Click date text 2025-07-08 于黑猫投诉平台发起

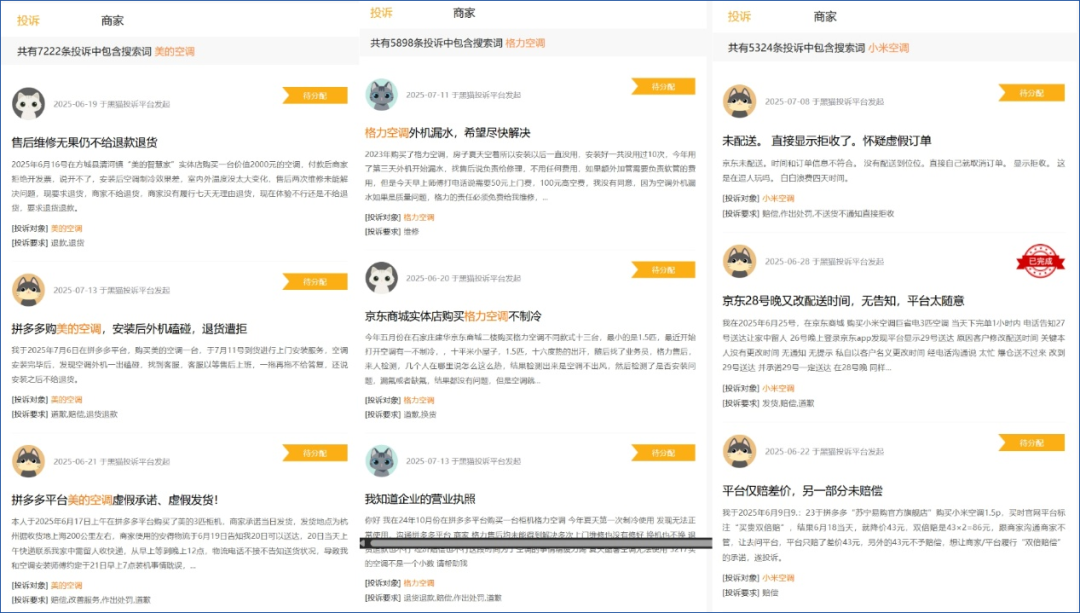coord(824,102)
